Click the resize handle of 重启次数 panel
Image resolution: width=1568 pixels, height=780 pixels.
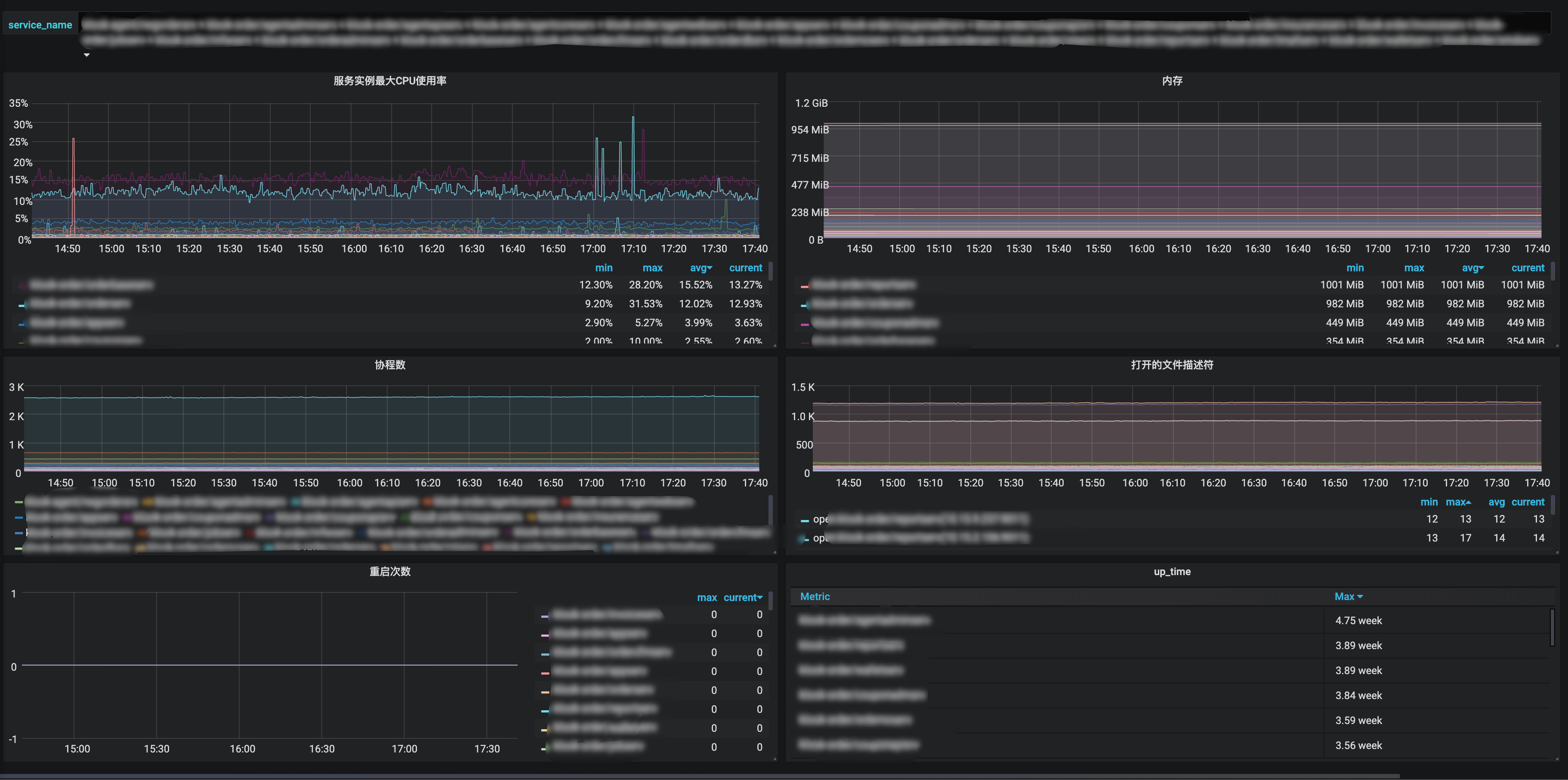[x=774, y=758]
